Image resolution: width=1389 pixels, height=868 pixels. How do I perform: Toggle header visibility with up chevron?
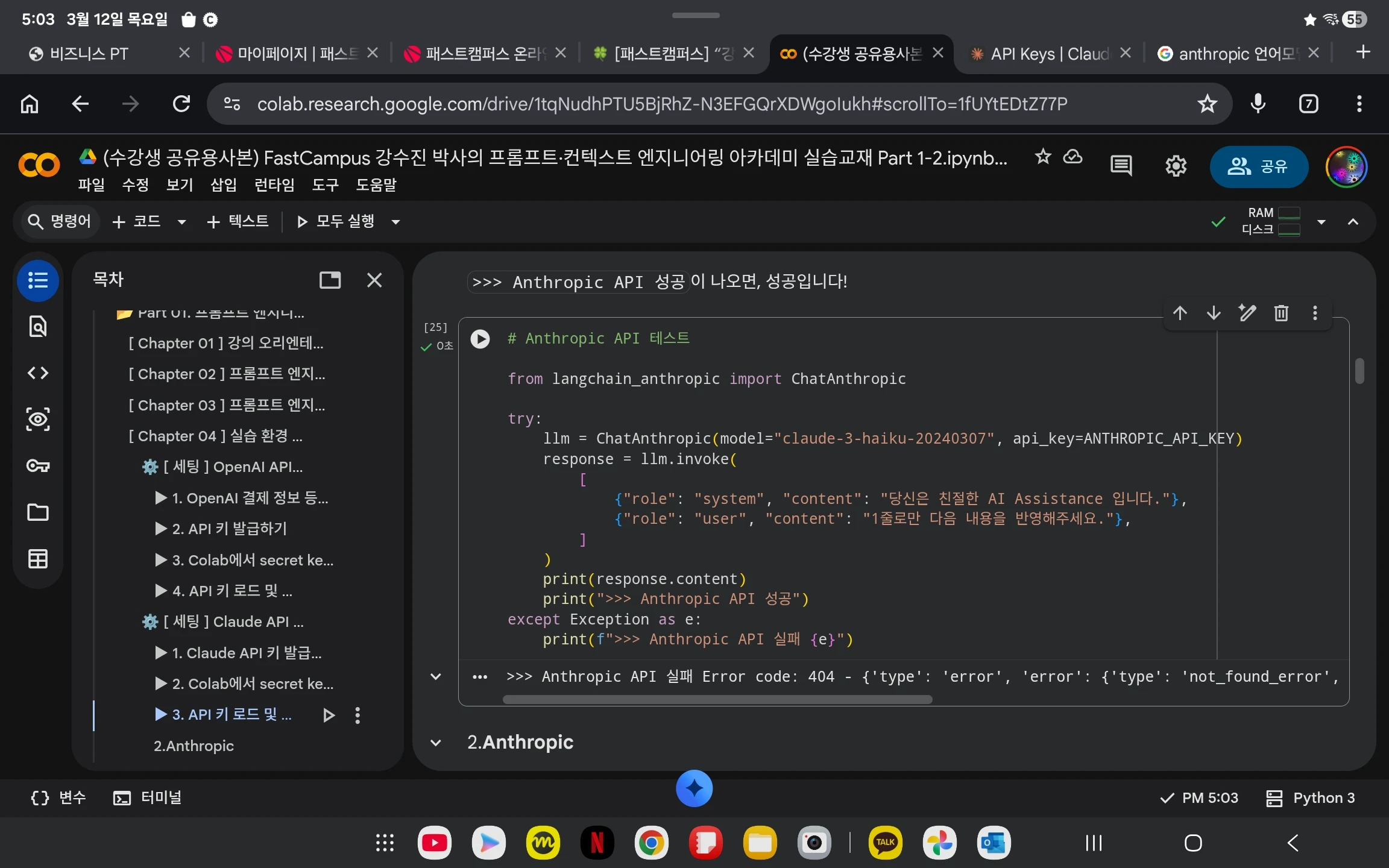(1353, 222)
